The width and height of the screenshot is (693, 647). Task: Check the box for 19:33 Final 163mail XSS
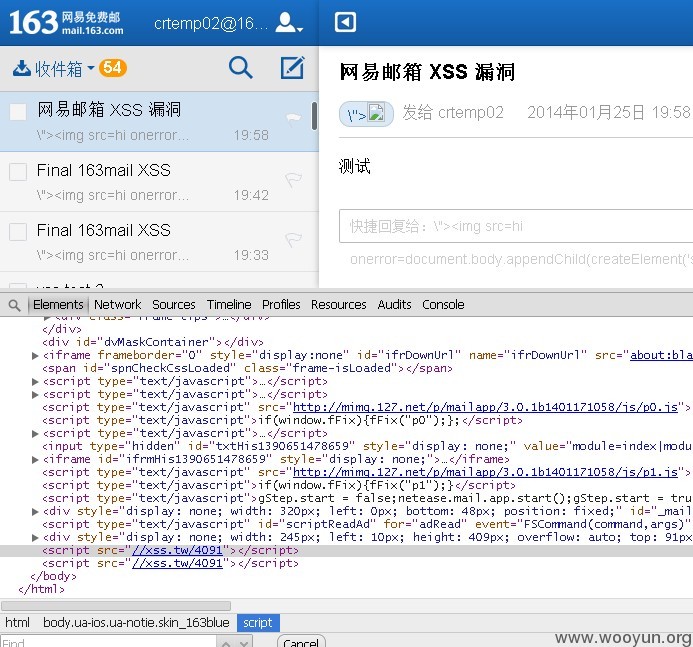point(18,232)
